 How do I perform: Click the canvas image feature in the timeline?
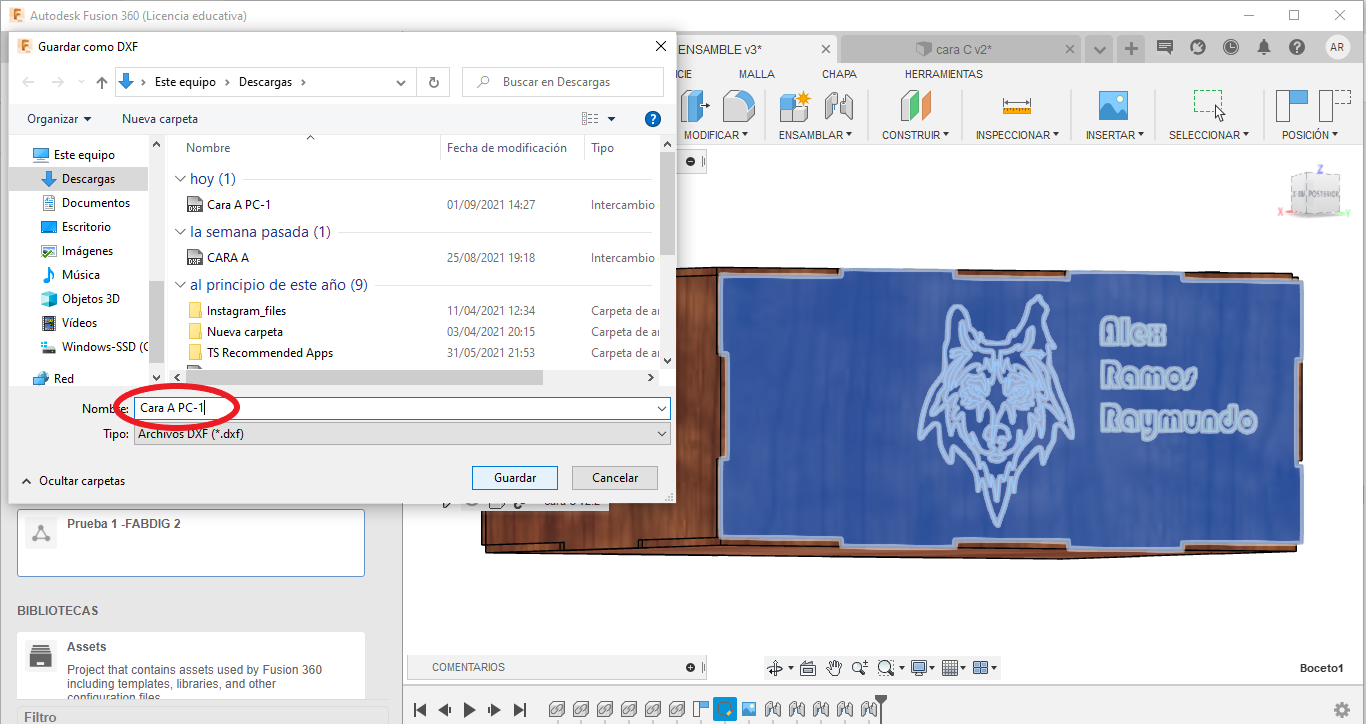pyautogui.click(x=748, y=710)
